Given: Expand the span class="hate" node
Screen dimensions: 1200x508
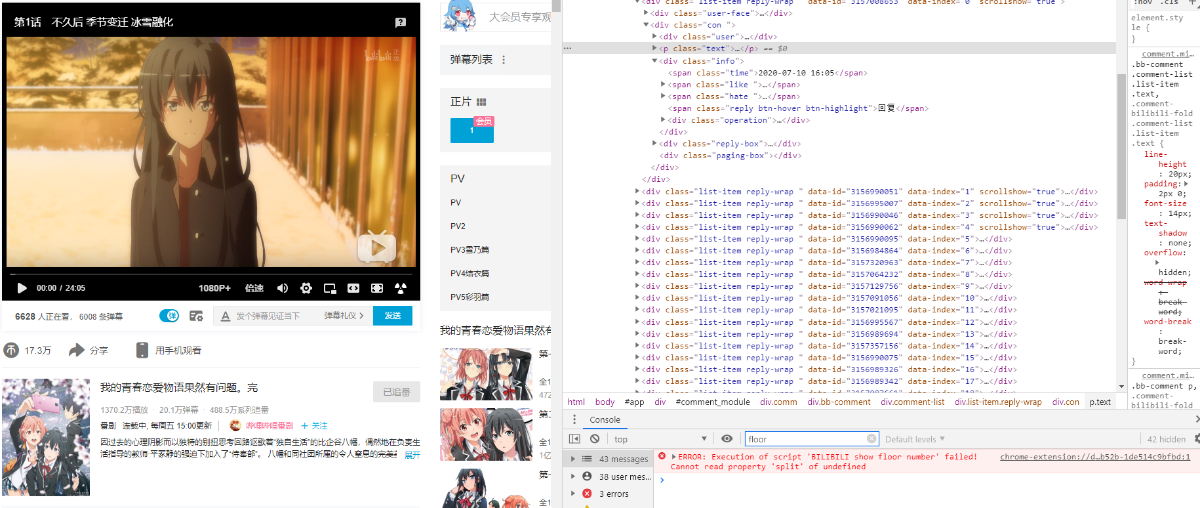Looking at the screenshot, I should 664,96.
